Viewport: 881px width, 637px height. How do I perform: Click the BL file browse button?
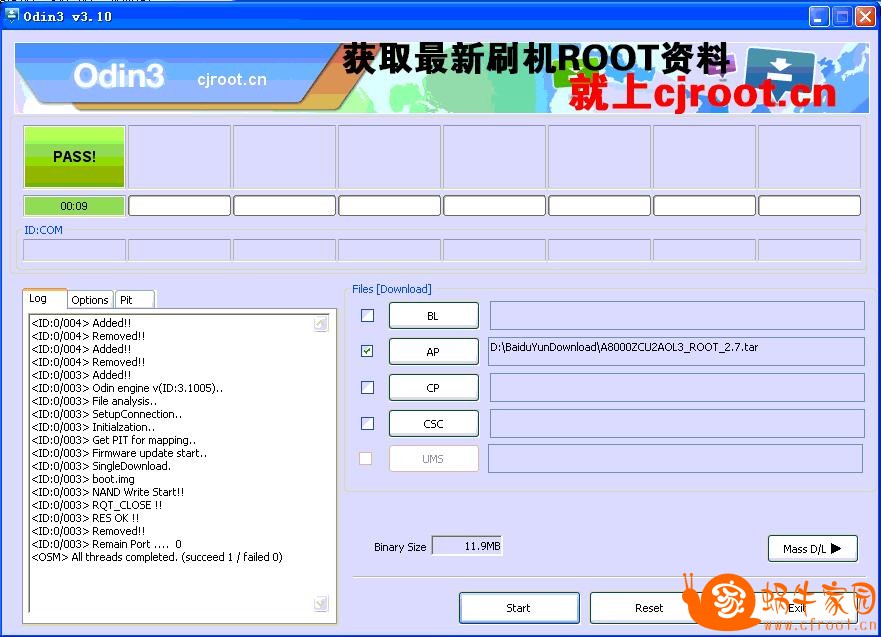[434, 316]
